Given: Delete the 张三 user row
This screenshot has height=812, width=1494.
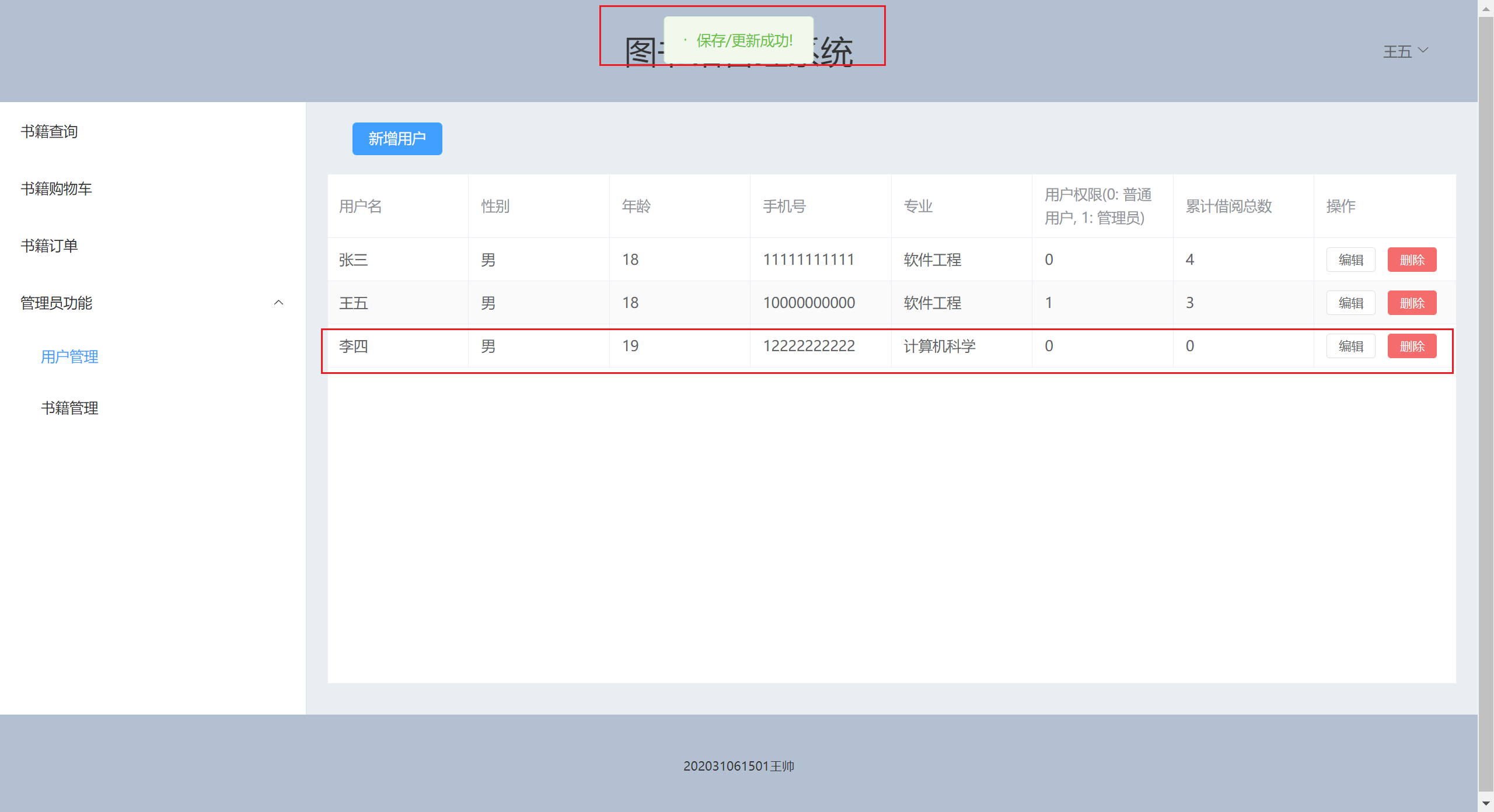Looking at the screenshot, I should pos(1412,260).
